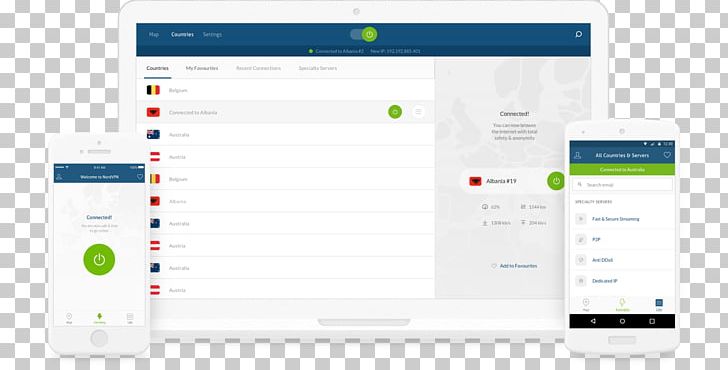Image resolution: width=728 pixels, height=370 pixels.
Task: Click the flag on the Albania #19 card
Action: [x=475, y=181]
